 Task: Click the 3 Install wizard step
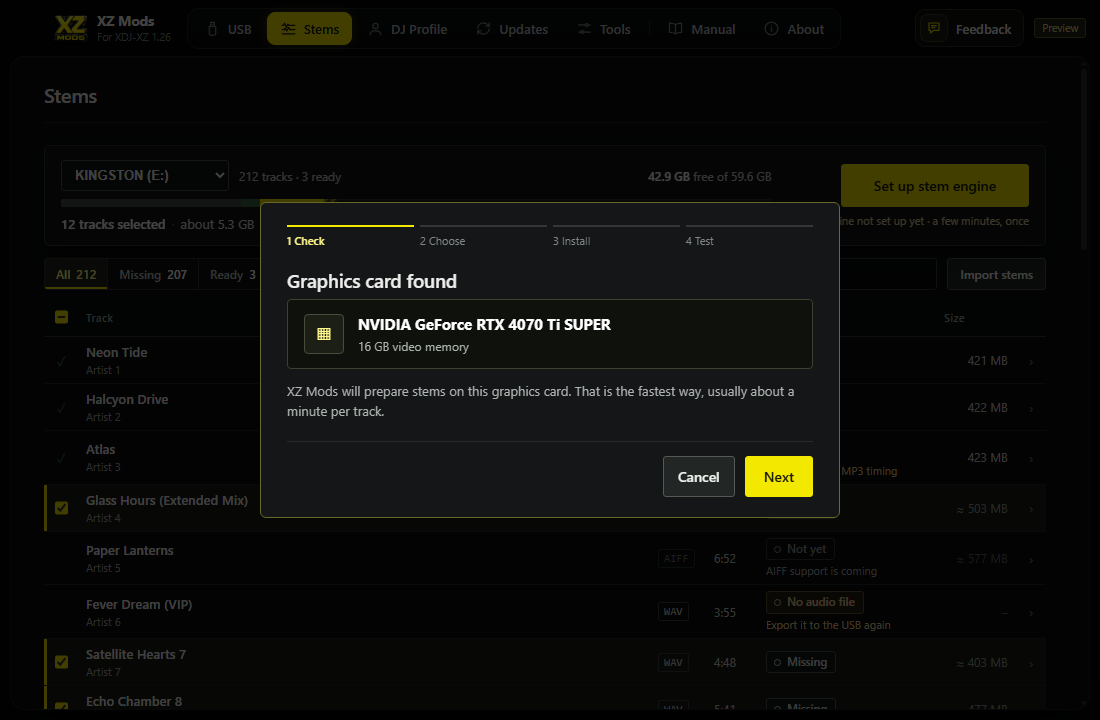(x=616, y=236)
